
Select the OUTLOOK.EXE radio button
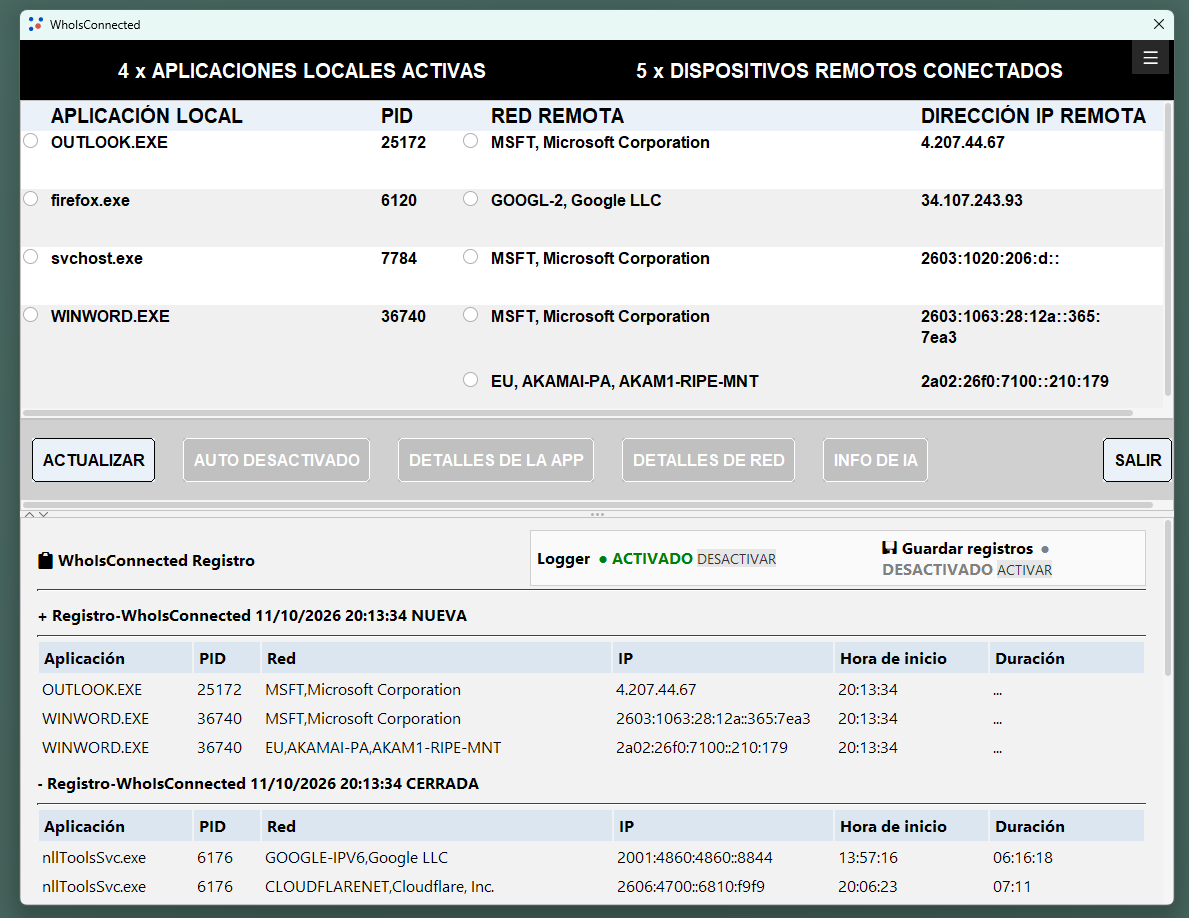[x=30, y=141]
